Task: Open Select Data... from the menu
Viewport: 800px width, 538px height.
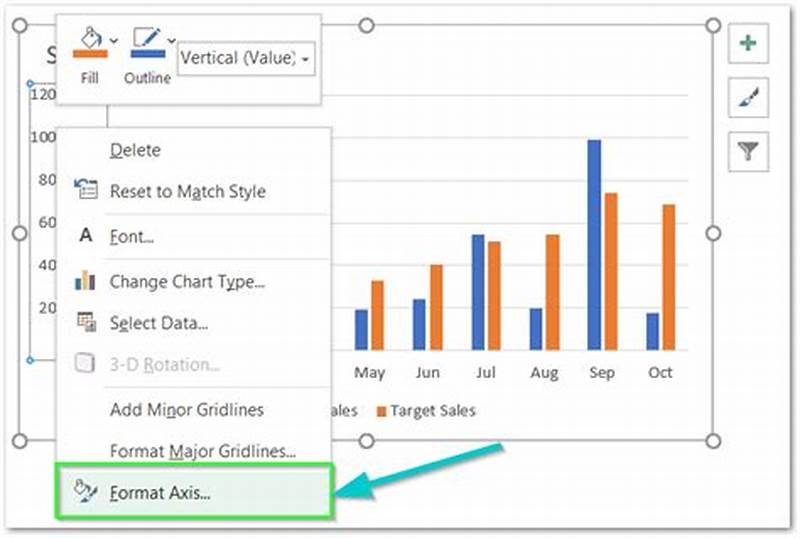Action: coord(194,323)
